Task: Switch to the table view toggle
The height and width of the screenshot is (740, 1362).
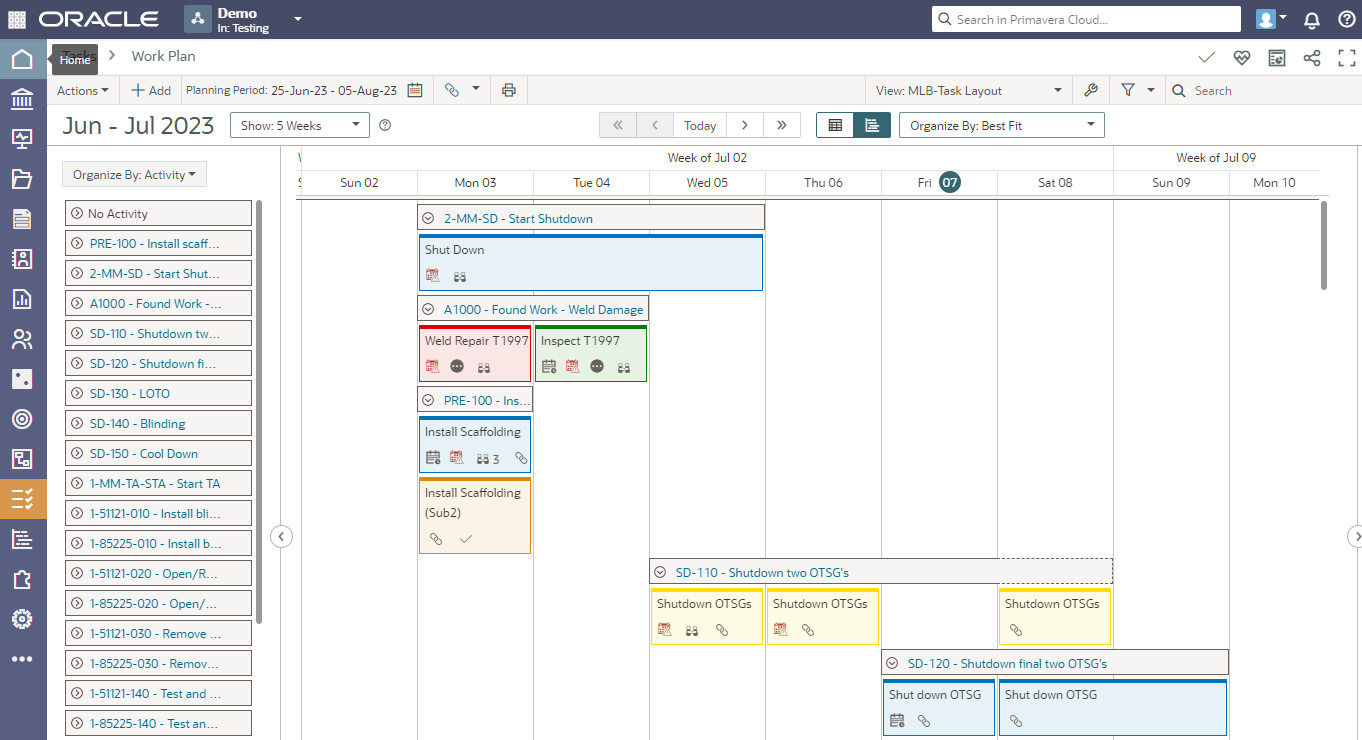Action: click(x=835, y=124)
